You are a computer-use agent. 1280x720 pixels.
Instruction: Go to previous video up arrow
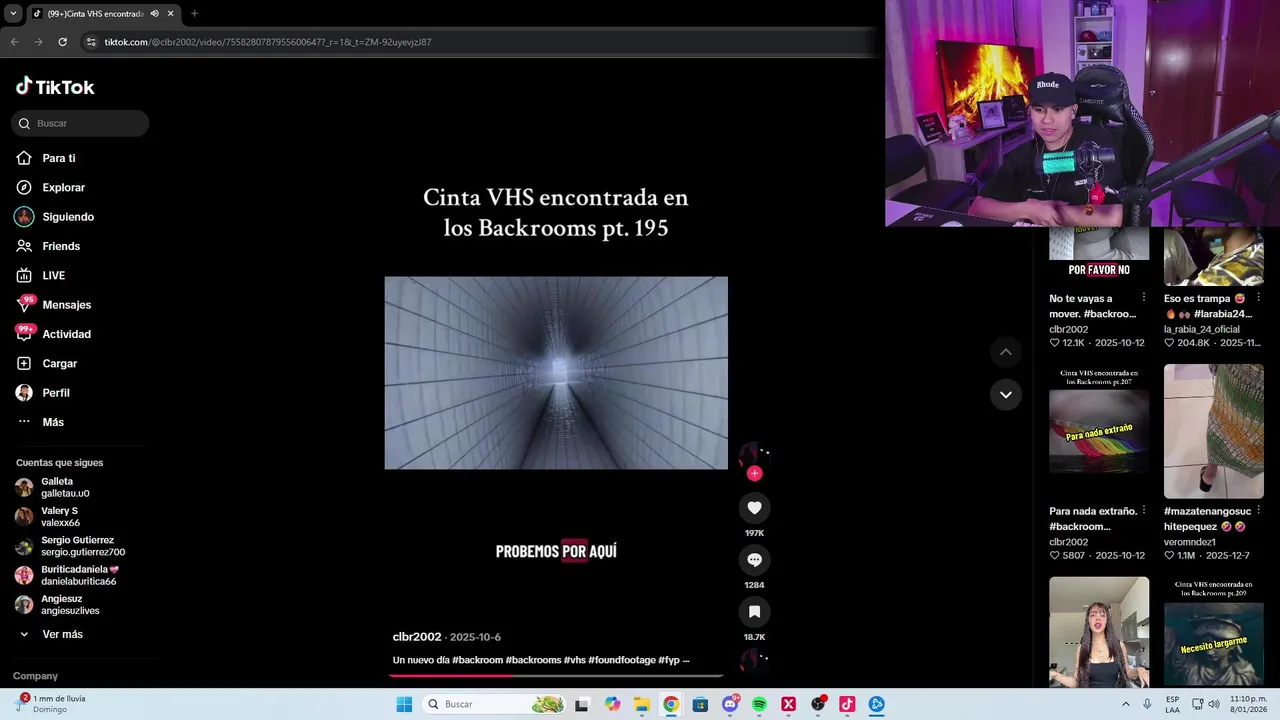click(x=1006, y=352)
